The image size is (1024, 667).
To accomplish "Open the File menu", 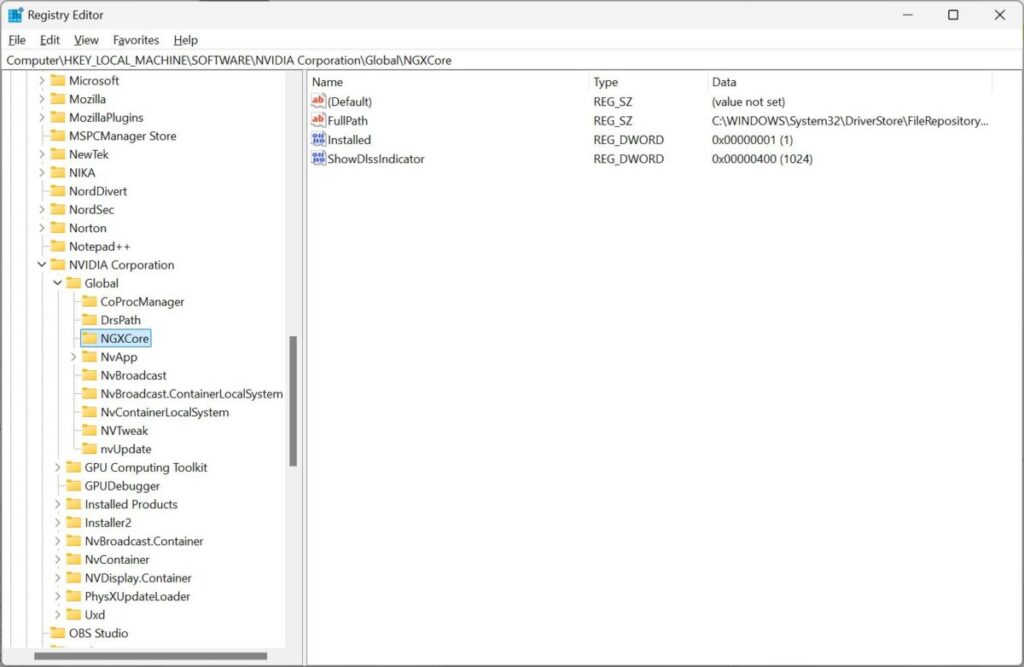I will 16,40.
